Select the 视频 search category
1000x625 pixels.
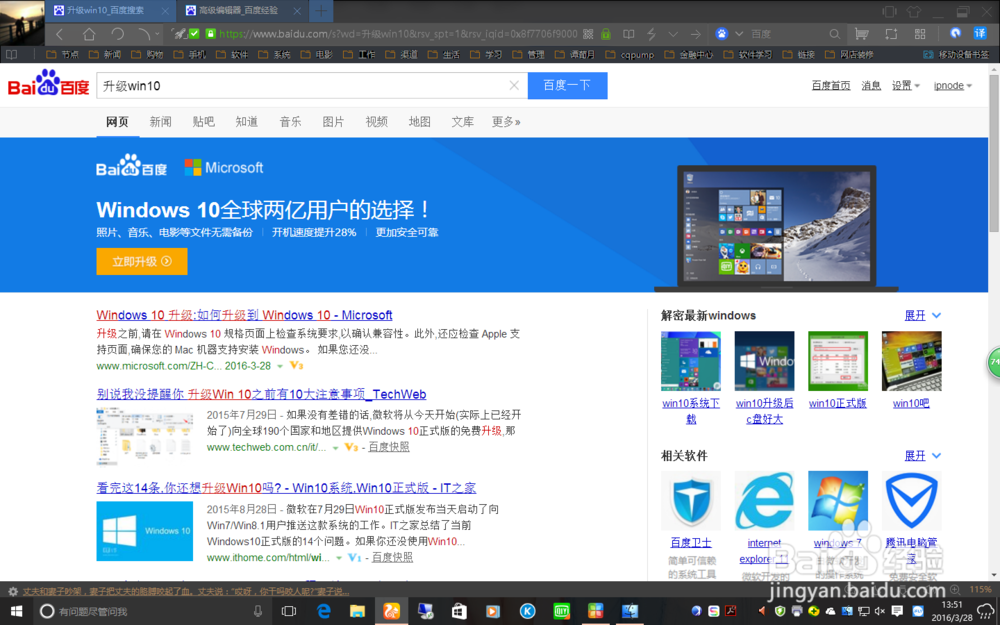pos(376,121)
